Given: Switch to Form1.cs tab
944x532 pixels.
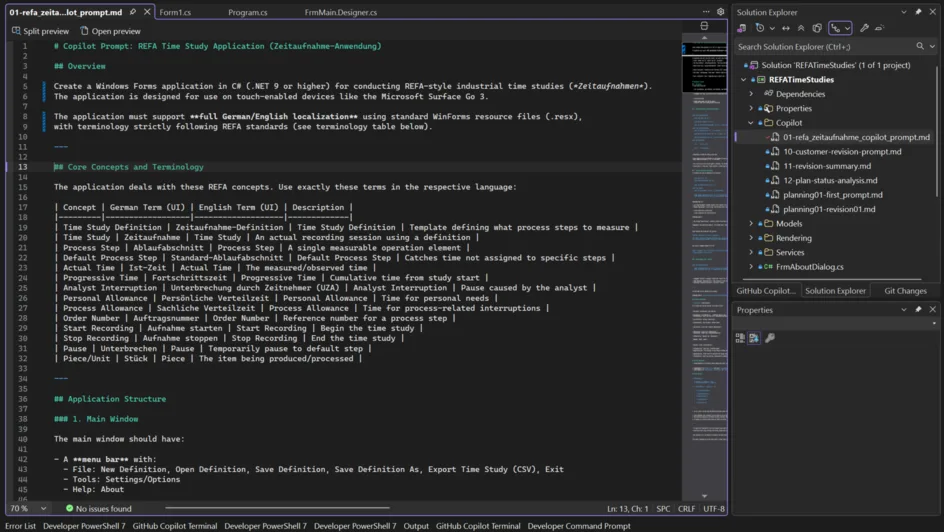Looking at the screenshot, I should 175,12.
